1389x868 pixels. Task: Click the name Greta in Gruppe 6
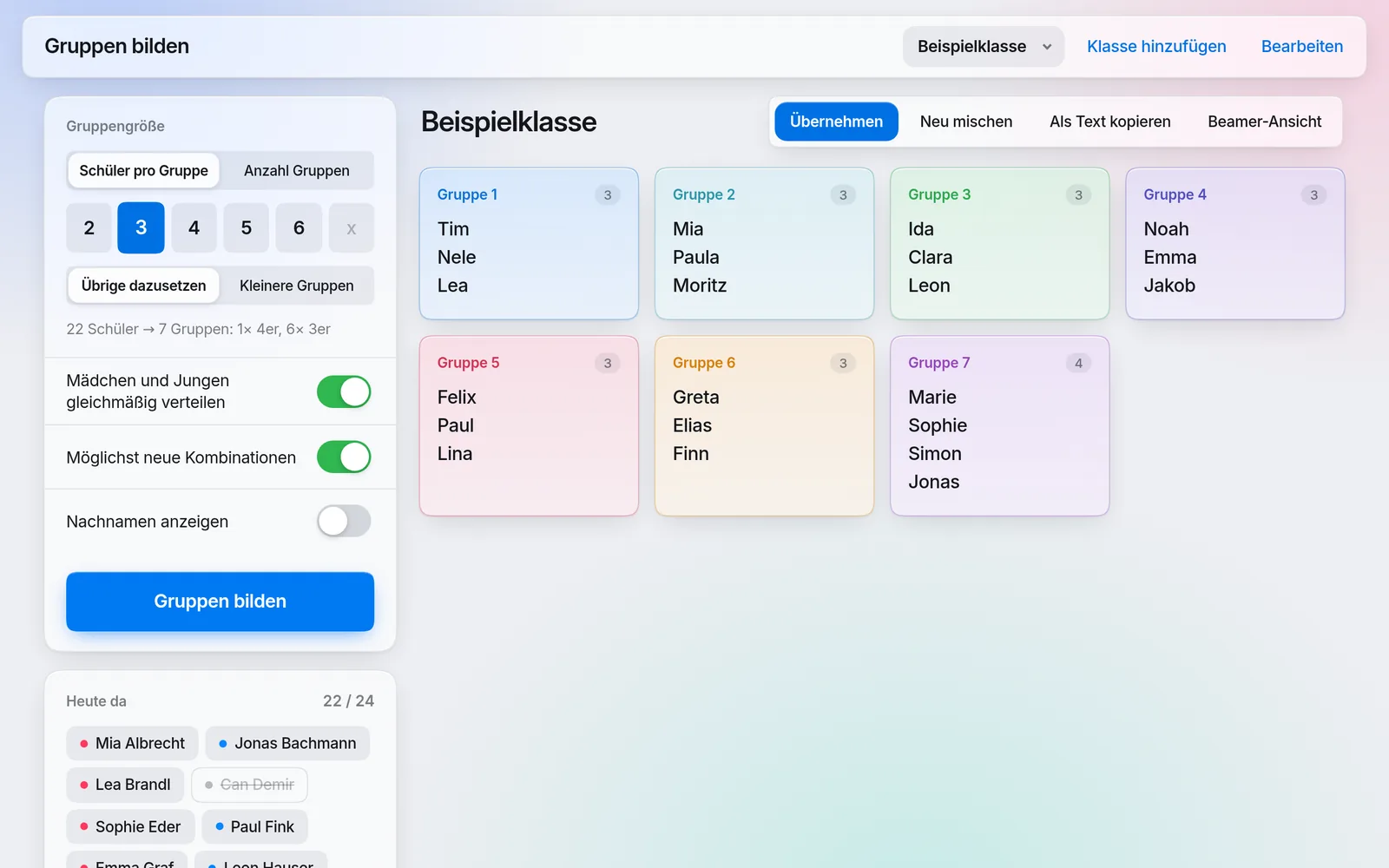(696, 398)
